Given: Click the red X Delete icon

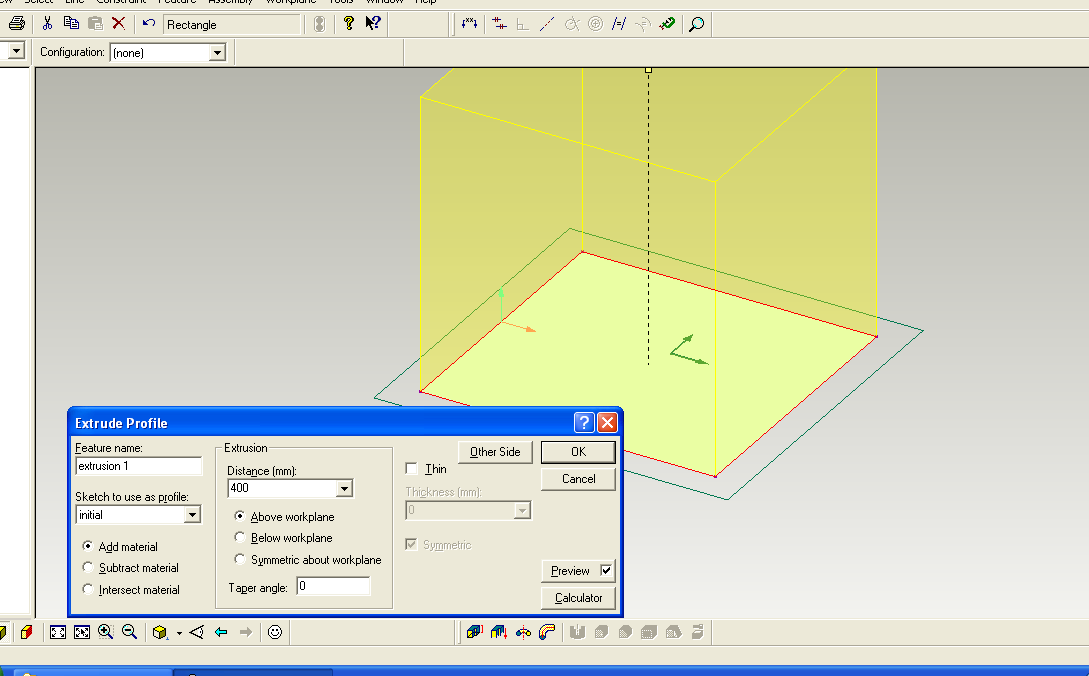Looking at the screenshot, I should 119,24.
